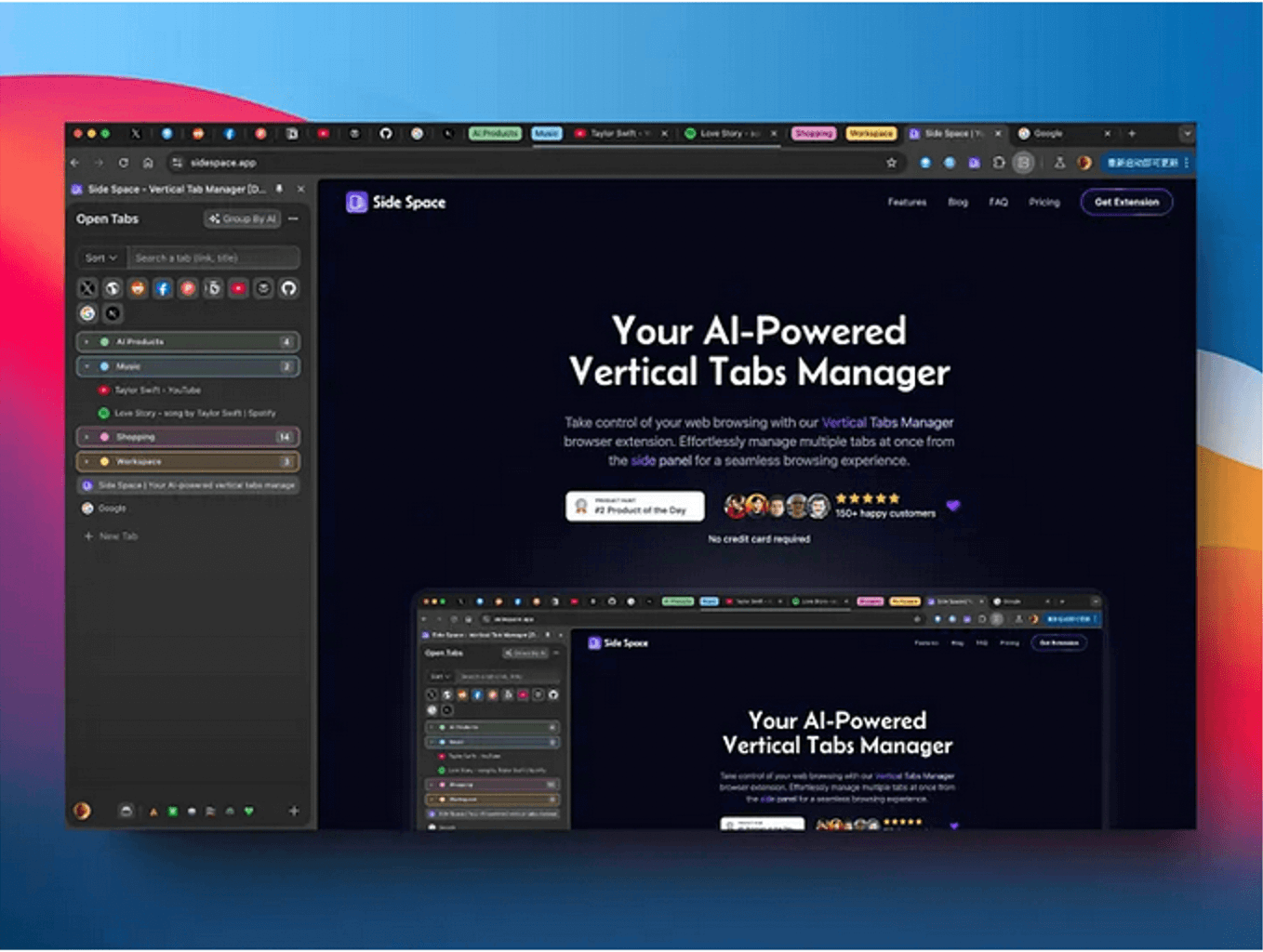Expand the AI Products tab group chip
The height and width of the screenshot is (952, 1263).
pyautogui.click(x=495, y=134)
